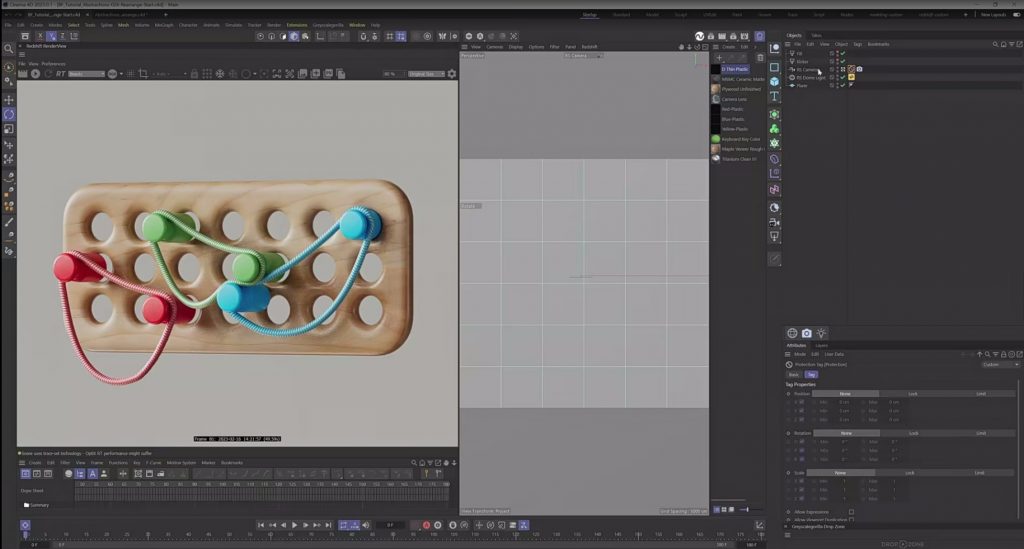Screen dimensions: 1024x549
Task: Toggle the X axis lock icon
Action: point(40,36)
